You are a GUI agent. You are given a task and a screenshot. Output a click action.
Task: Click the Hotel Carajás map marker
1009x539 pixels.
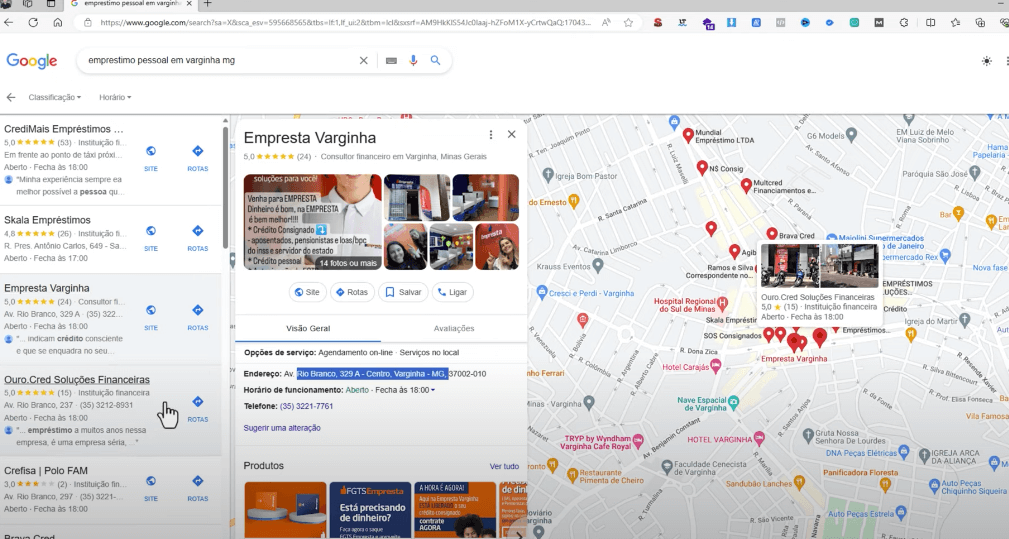[716, 367]
